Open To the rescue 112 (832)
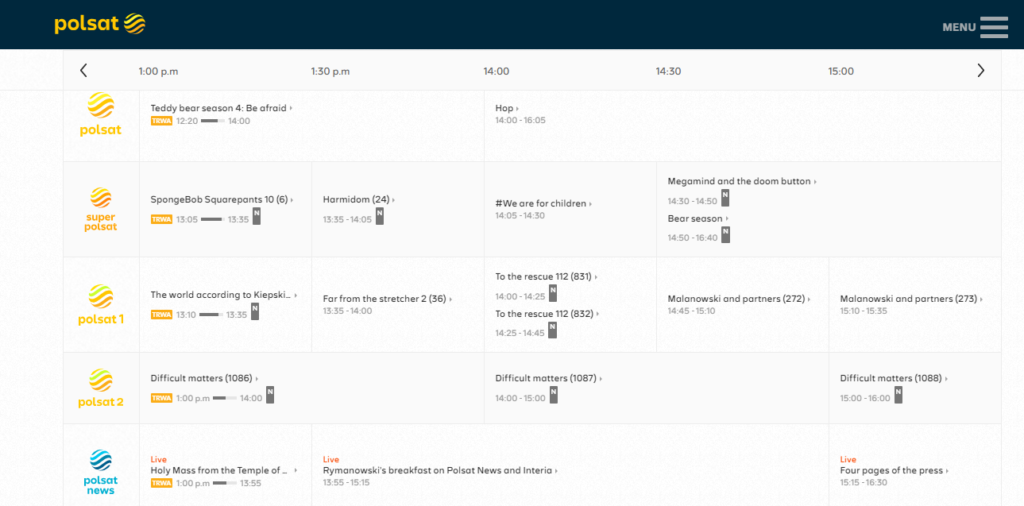Viewport: 1024px width, 506px height. (x=546, y=314)
